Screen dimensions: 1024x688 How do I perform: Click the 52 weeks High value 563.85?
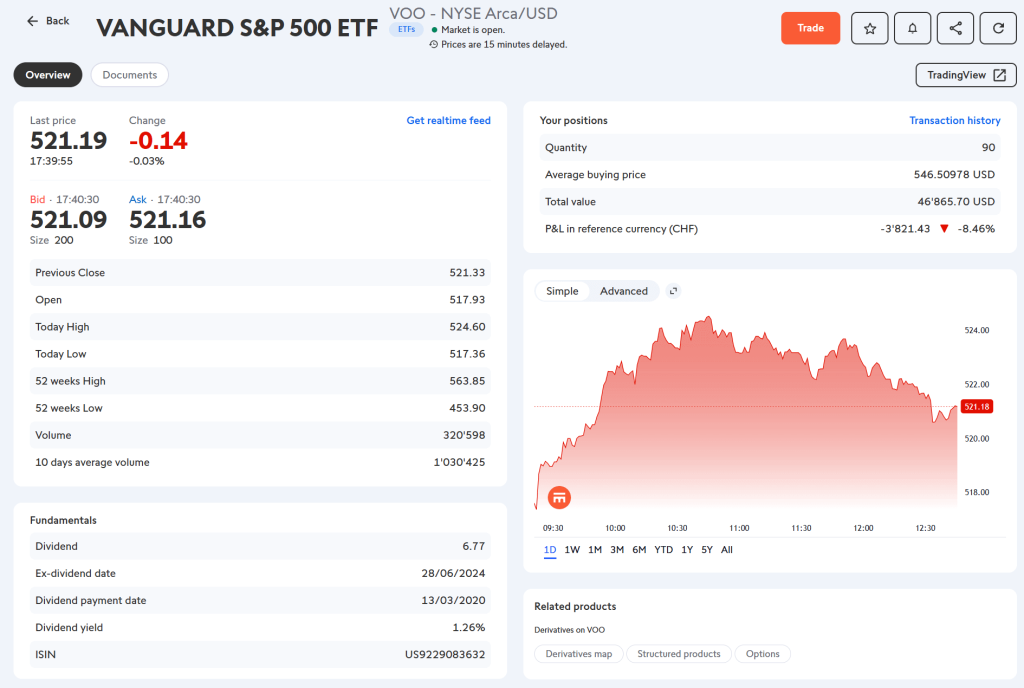pos(467,381)
